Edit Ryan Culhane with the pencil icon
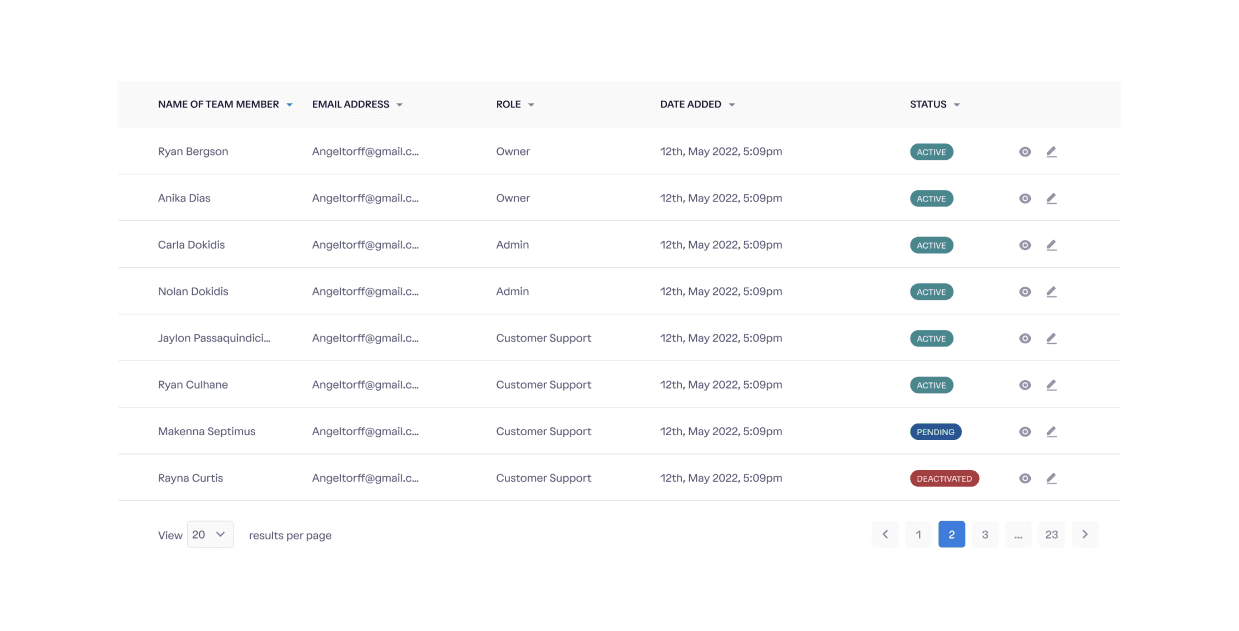This screenshot has height=631, width=1239. click(x=1051, y=385)
